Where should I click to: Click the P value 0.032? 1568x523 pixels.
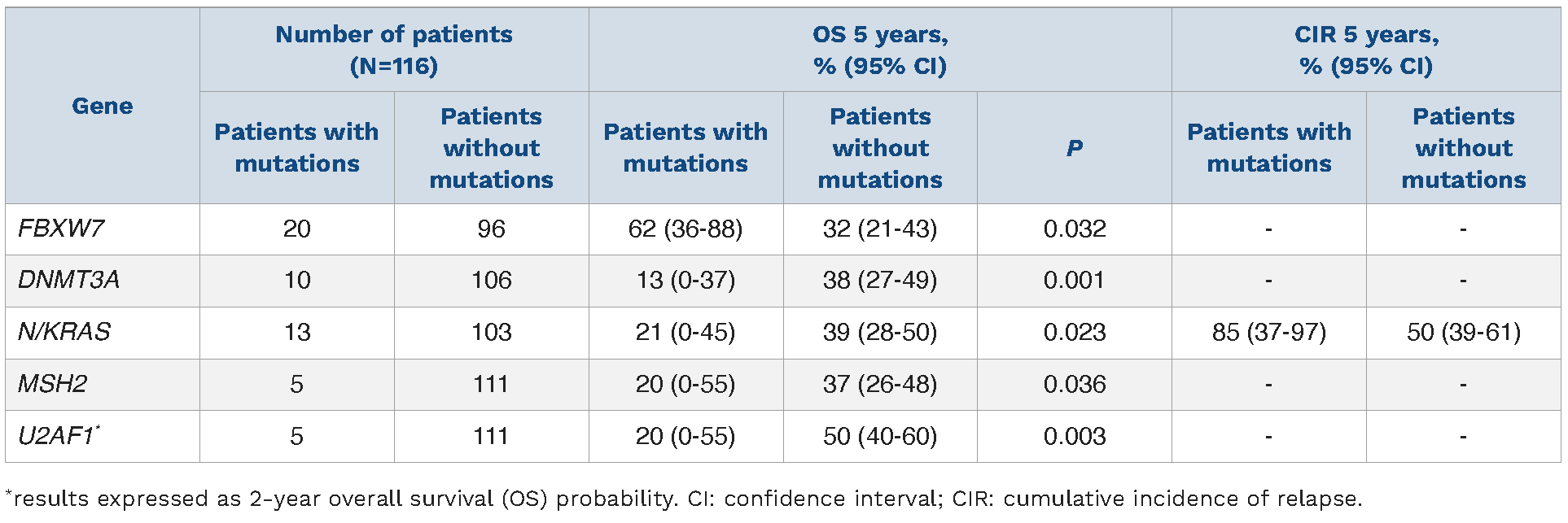(x=1074, y=229)
